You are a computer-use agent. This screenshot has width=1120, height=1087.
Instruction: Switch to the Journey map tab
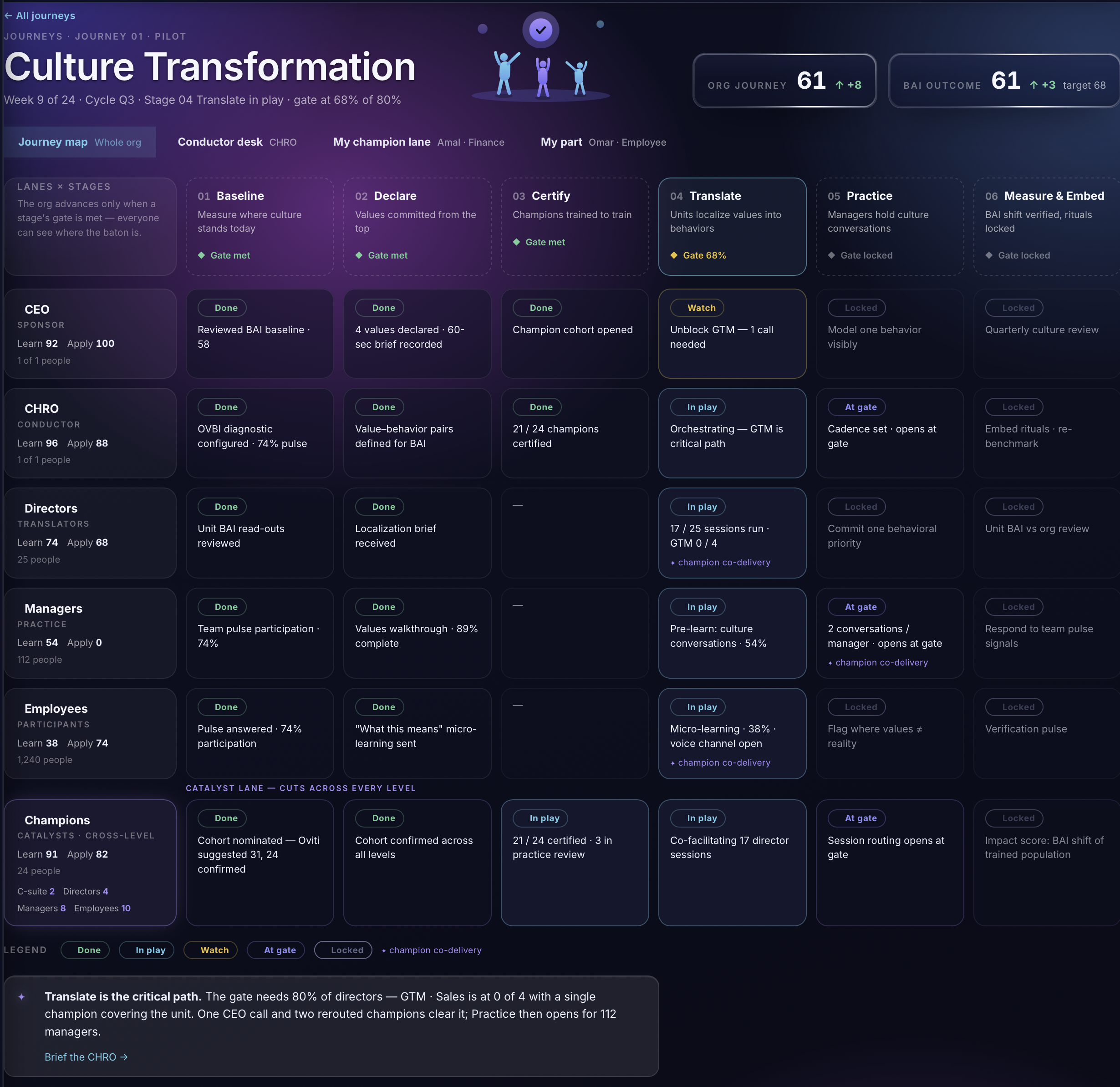pos(79,142)
